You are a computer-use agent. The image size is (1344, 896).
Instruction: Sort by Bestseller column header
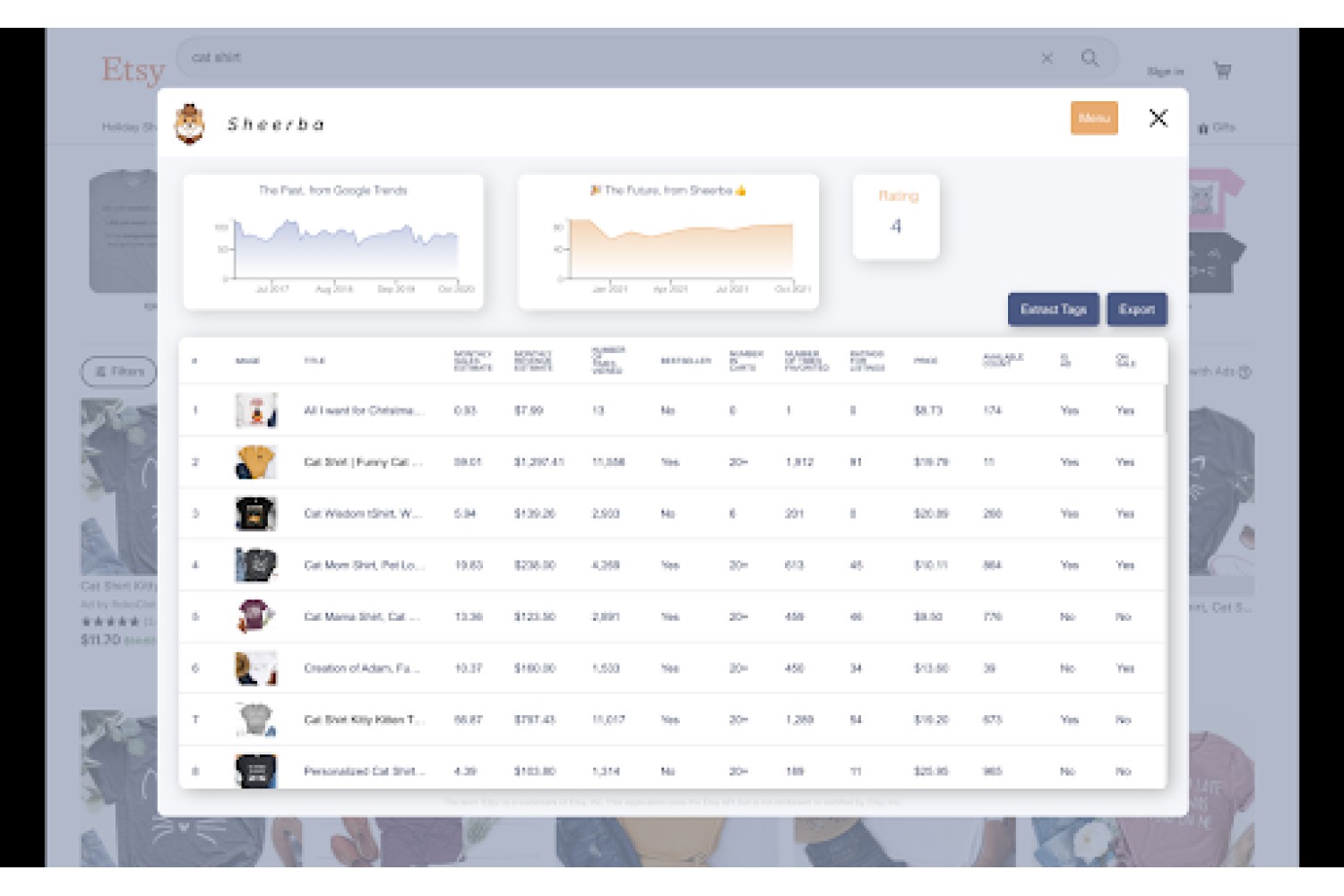(x=685, y=360)
